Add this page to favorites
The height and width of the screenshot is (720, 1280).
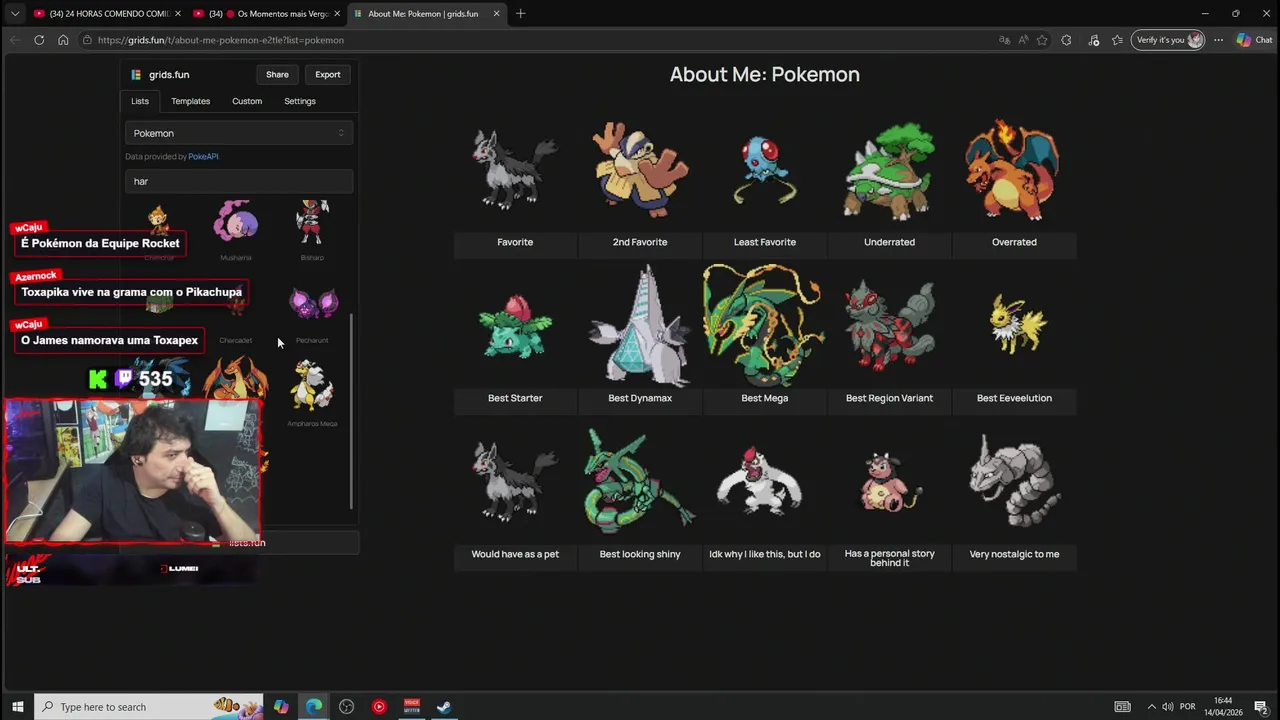click(1042, 40)
